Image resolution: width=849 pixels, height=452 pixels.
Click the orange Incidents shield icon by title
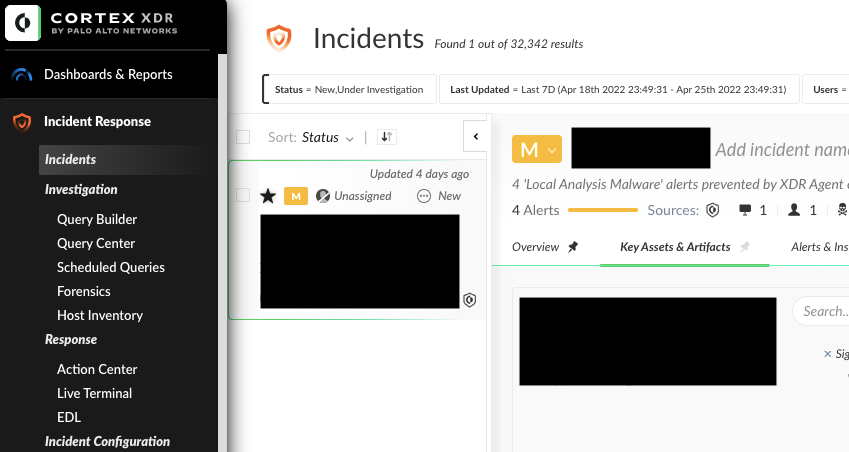click(x=279, y=38)
